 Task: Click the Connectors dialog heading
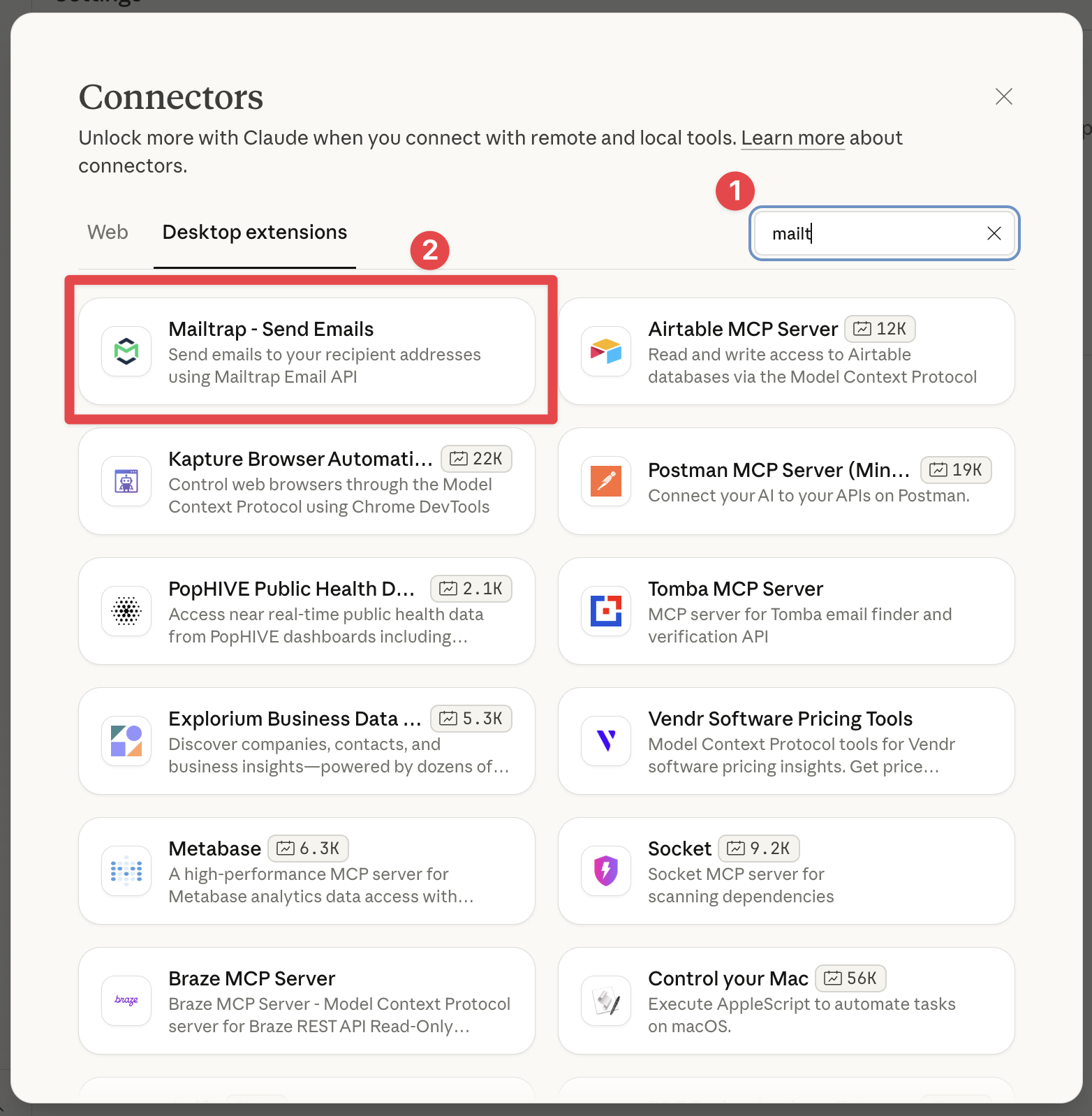click(x=171, y=96)
